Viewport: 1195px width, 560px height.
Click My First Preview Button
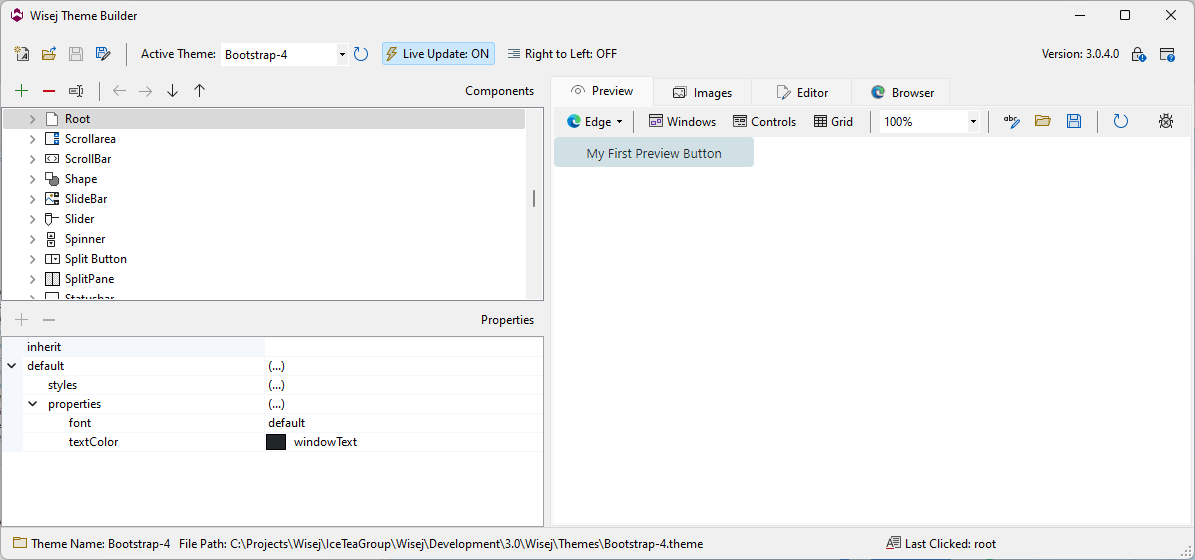click(x=654, y=152)
